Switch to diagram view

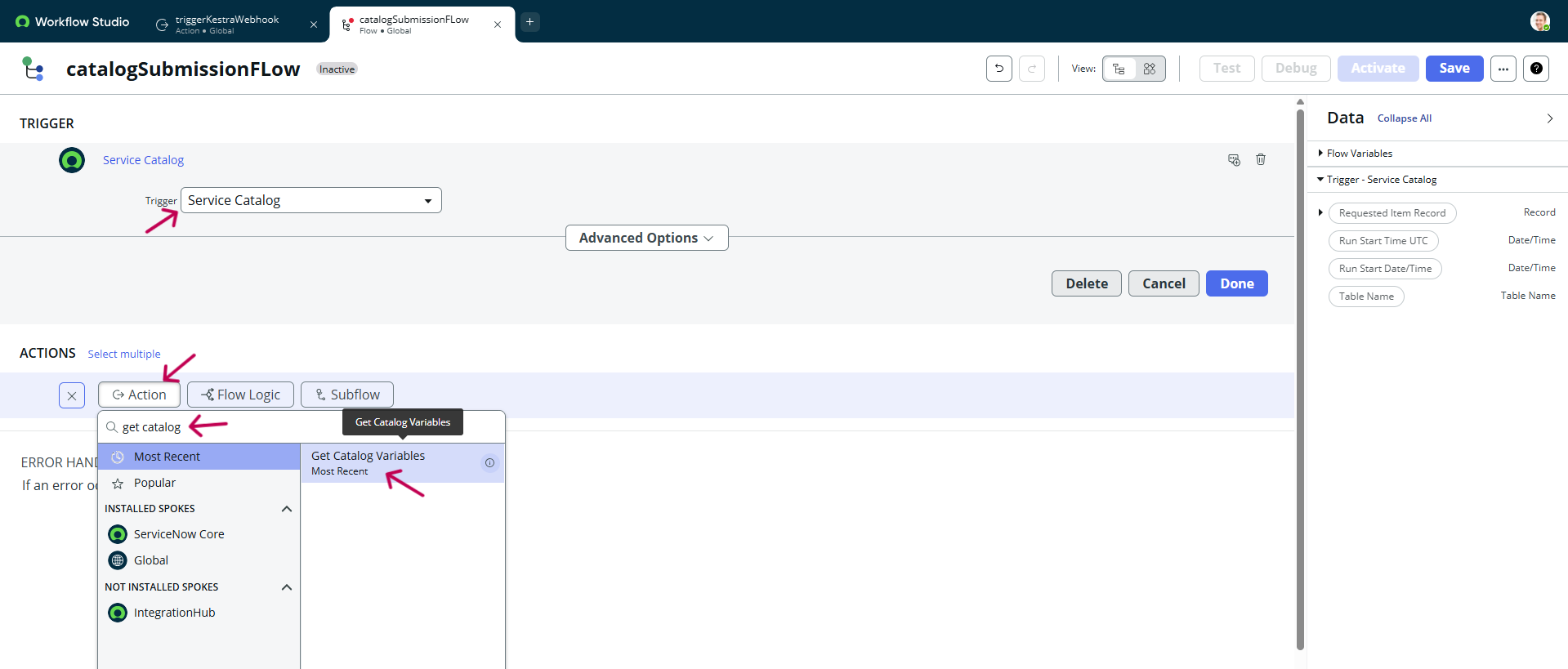point(1150,69)
